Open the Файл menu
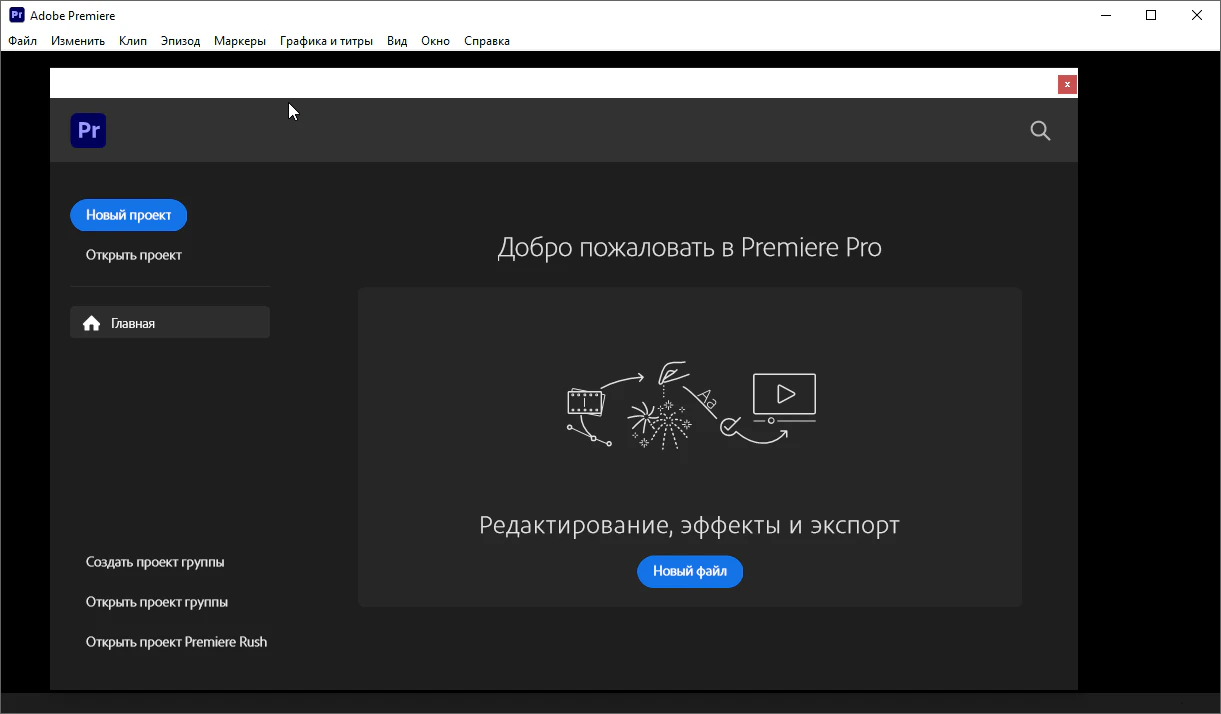Screen dimensions: 1221x714 22,41
